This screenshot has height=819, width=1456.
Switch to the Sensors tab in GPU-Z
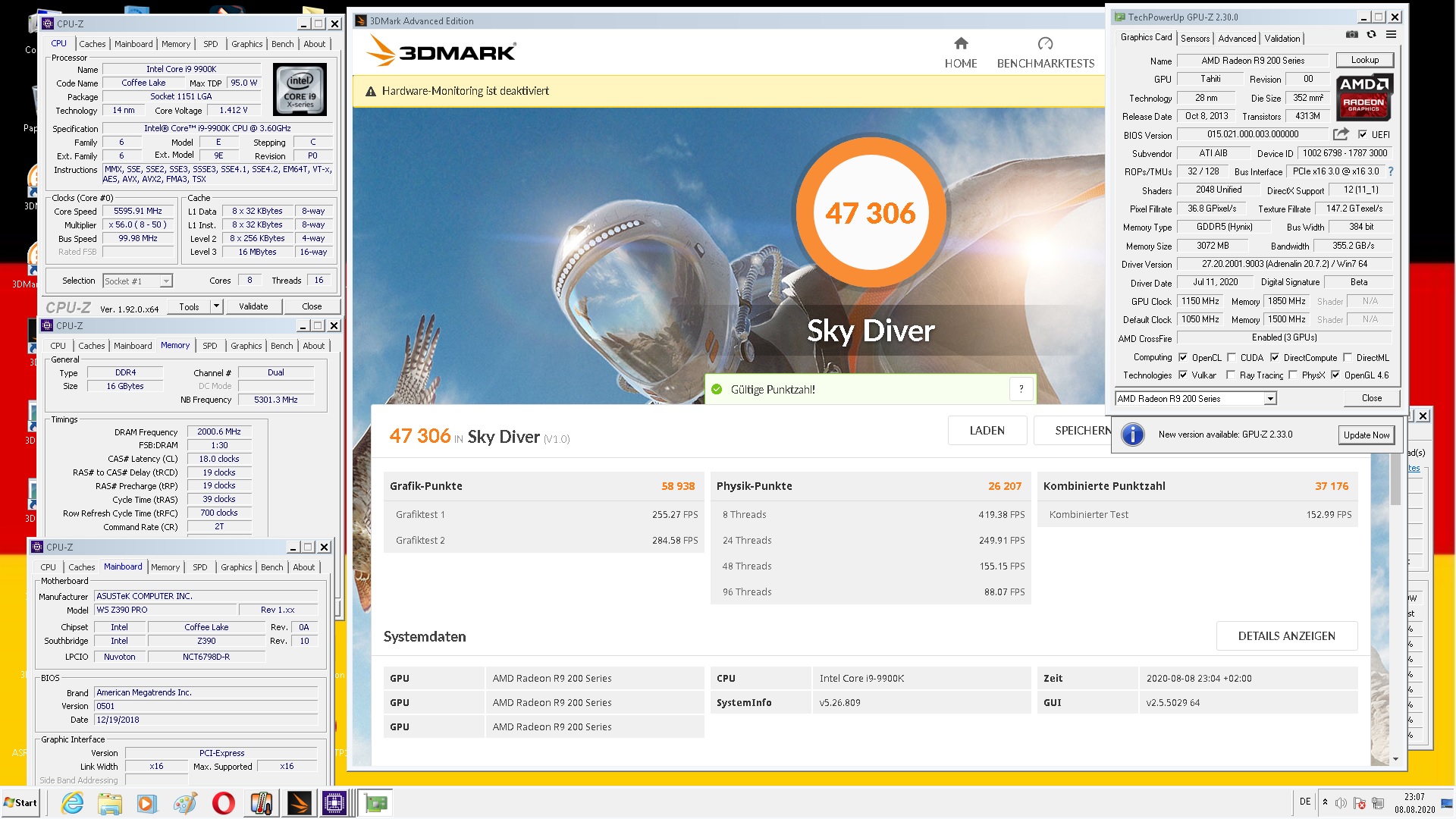[x=1195, y=39]
